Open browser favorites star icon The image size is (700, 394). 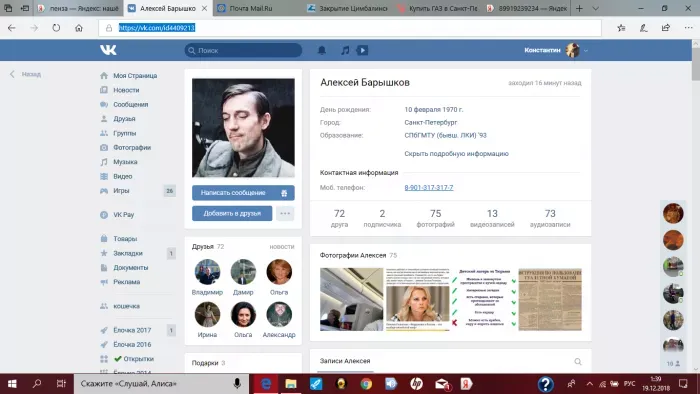621,28
